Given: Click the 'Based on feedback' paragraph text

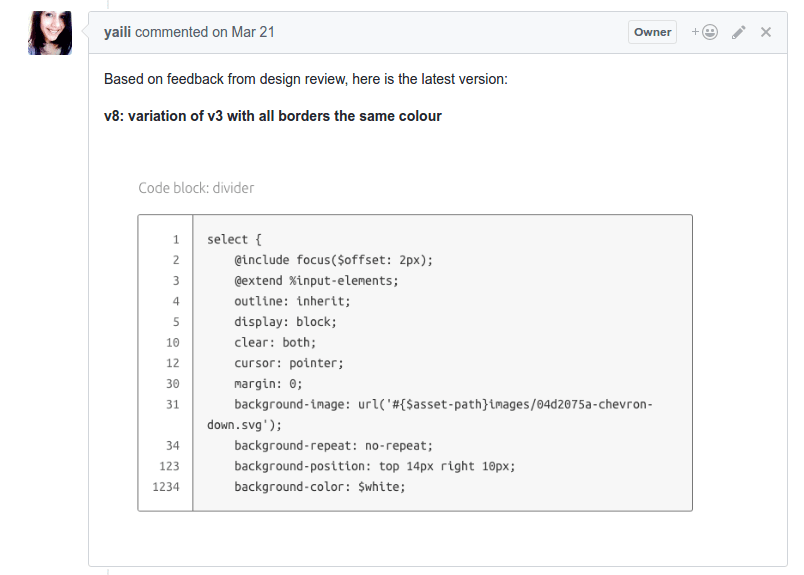Looking at the screenshot, I should [x=305, y=79].
